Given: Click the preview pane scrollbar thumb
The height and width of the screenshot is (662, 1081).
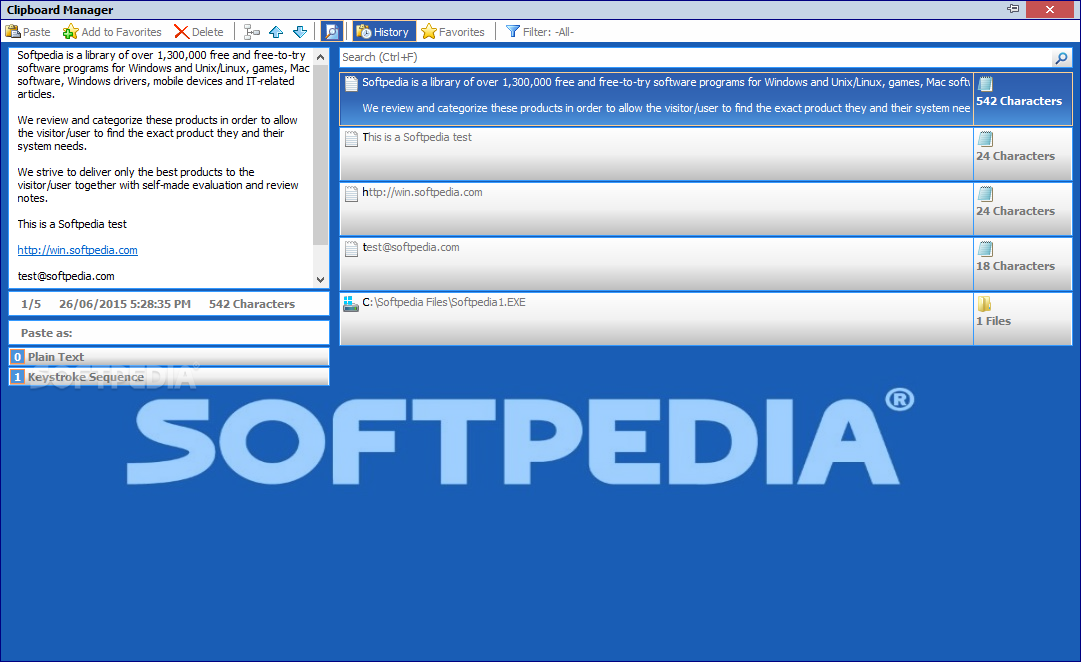Looking at the screenshot, I should [x=321, y=155].
